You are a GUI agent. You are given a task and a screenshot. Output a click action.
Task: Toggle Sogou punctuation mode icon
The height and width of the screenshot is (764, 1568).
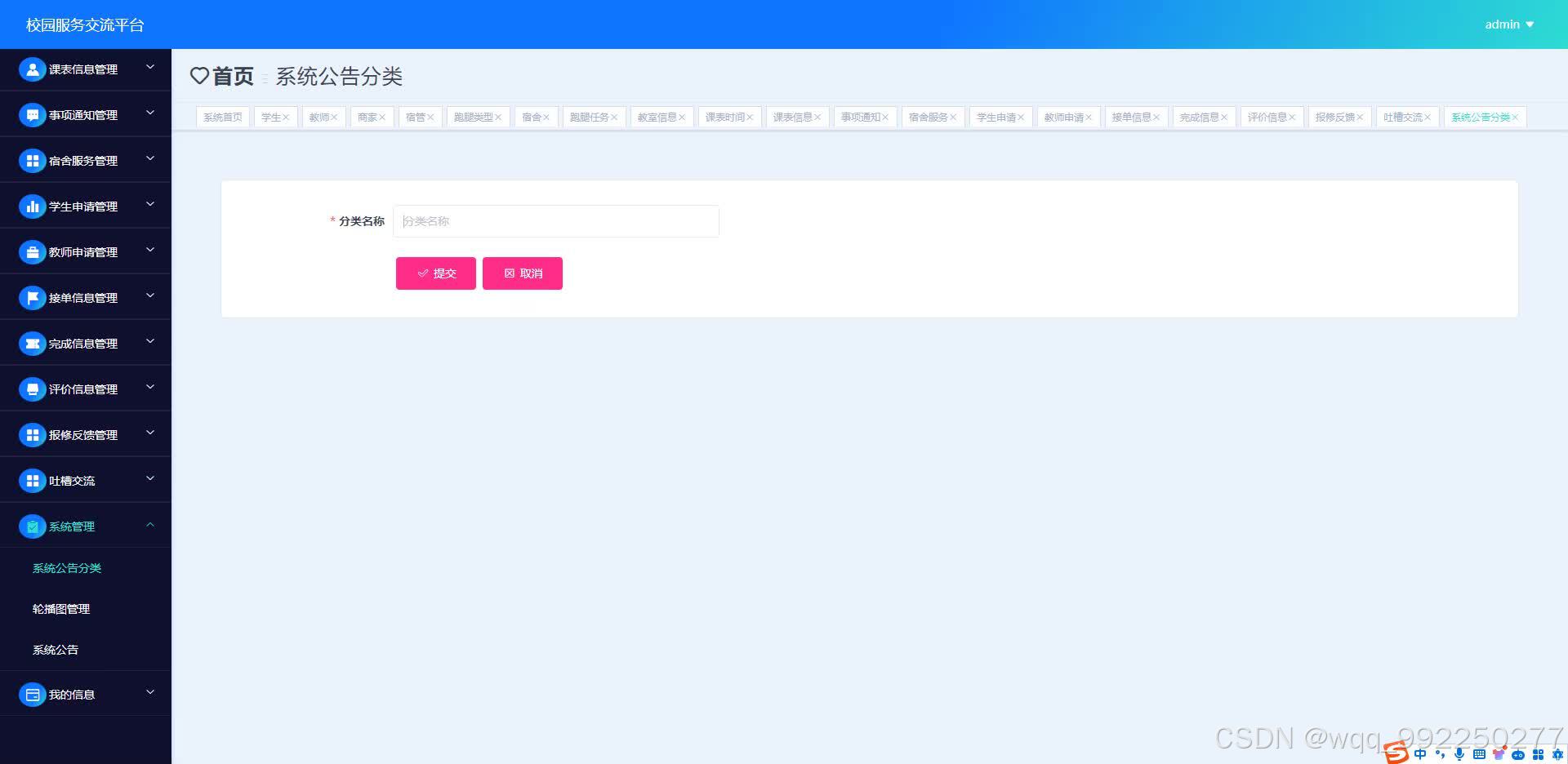pos(1441,754)
